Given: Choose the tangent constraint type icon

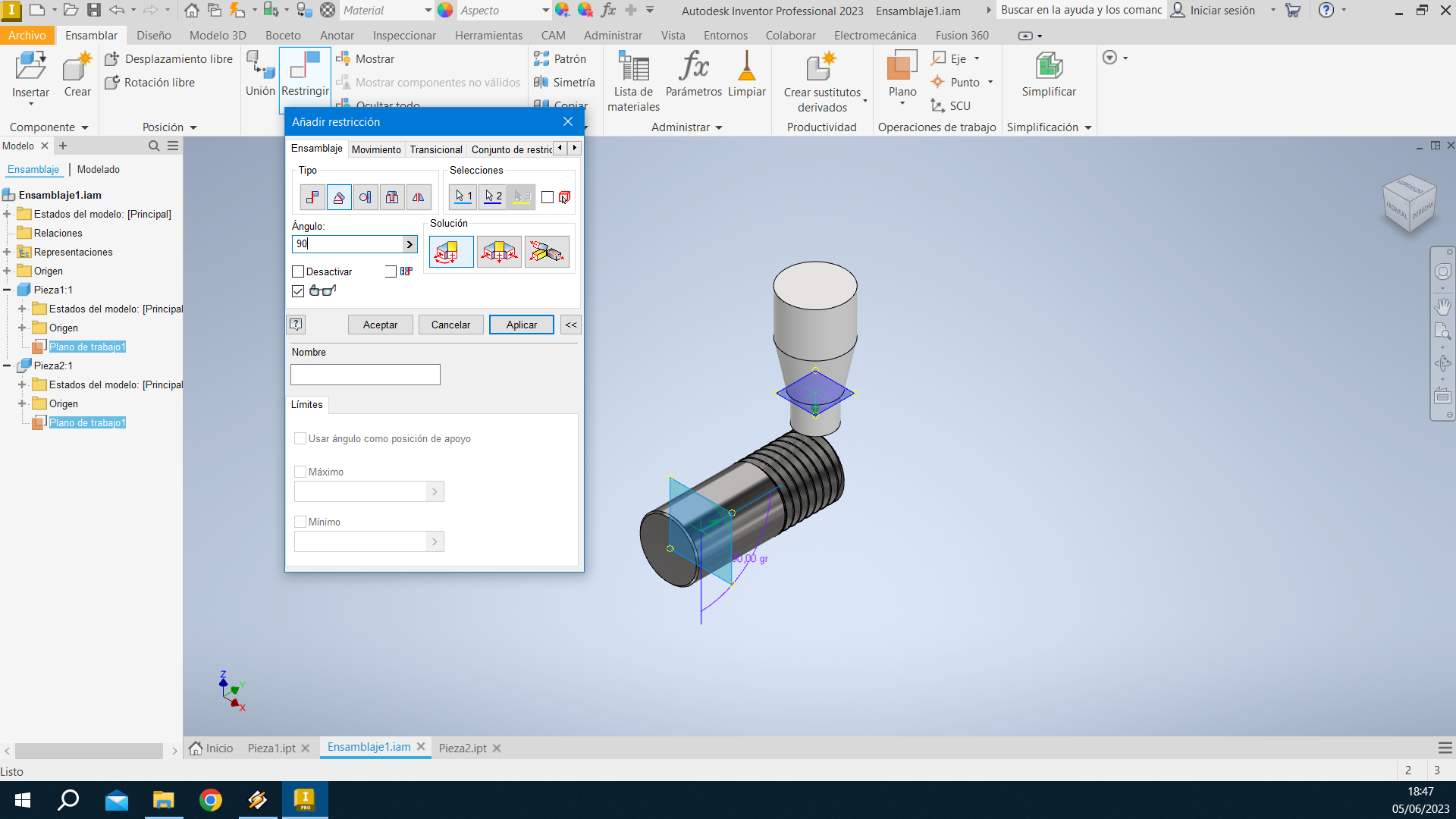Looking at the screenshot, I should pyautogui.click(x=365, y=197).
